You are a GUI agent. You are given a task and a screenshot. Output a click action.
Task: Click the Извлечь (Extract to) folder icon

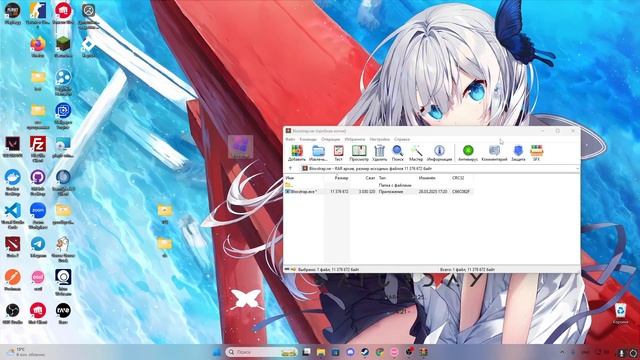pos(318,153)
